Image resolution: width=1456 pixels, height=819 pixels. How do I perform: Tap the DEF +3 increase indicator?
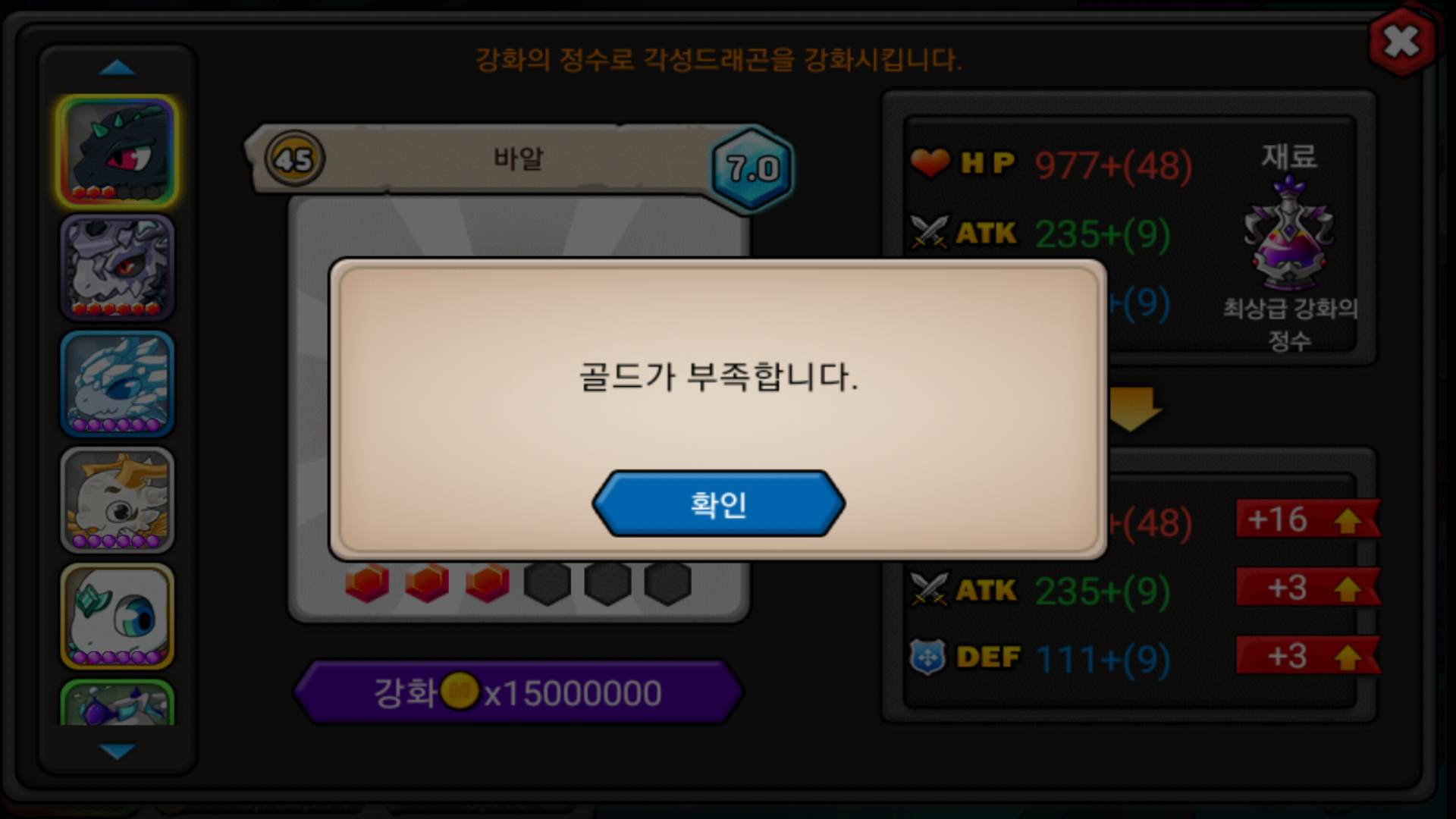1307,656
